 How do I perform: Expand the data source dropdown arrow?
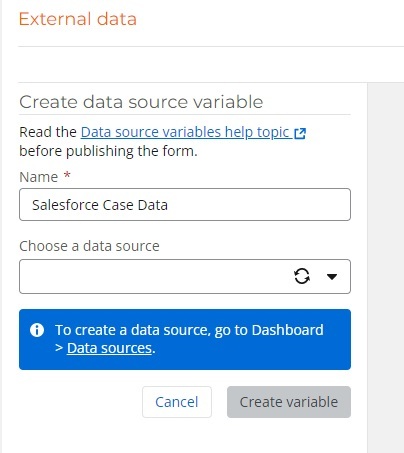tap(332, 276)
